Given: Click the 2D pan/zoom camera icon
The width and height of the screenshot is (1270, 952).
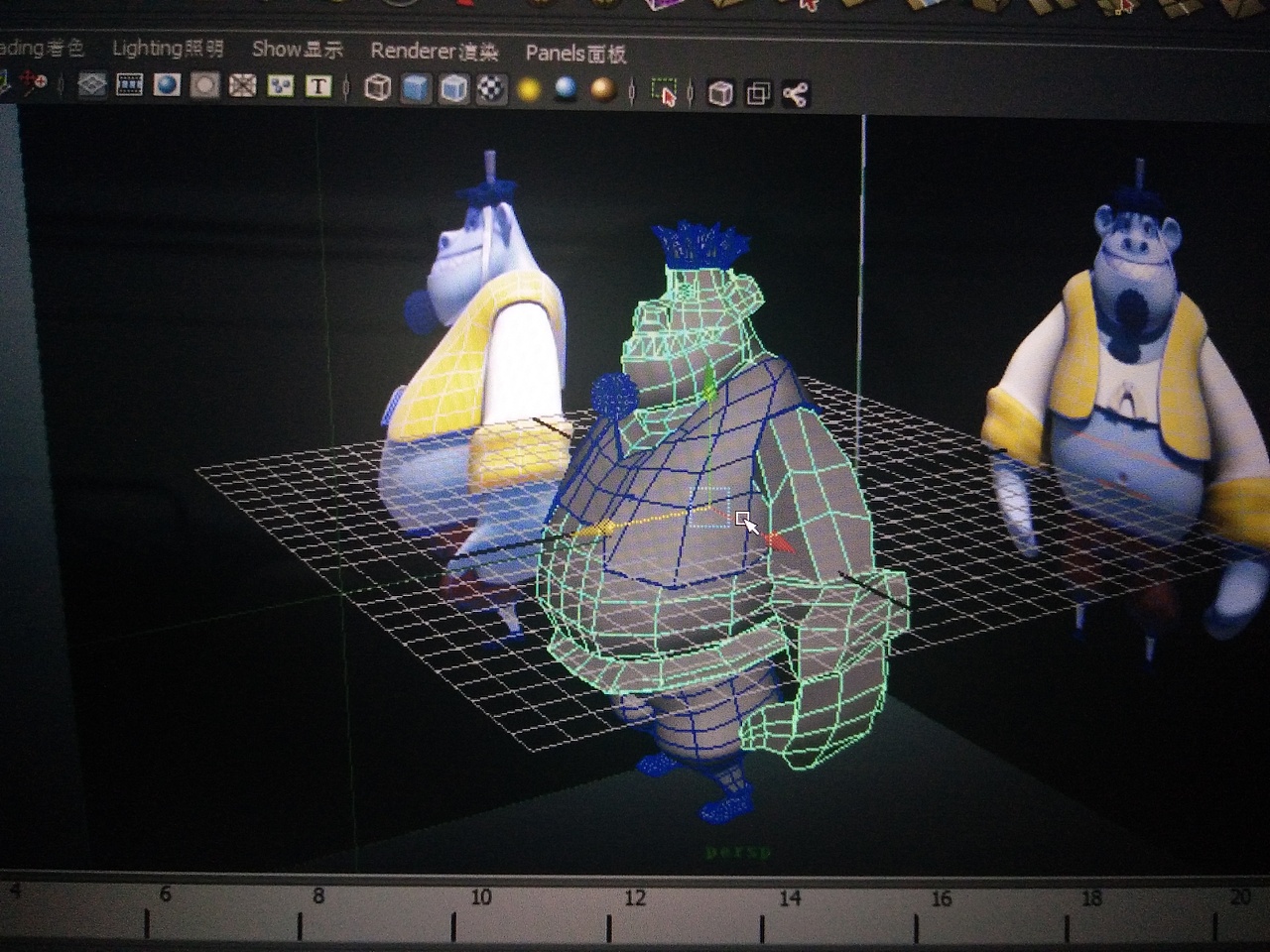Looking at the screenshot, I should [34, 84].
